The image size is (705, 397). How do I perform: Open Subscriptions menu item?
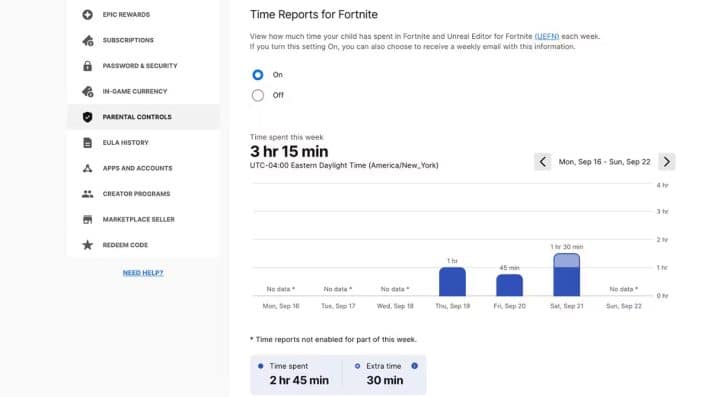pyautogui.click(x=143, y=40)
